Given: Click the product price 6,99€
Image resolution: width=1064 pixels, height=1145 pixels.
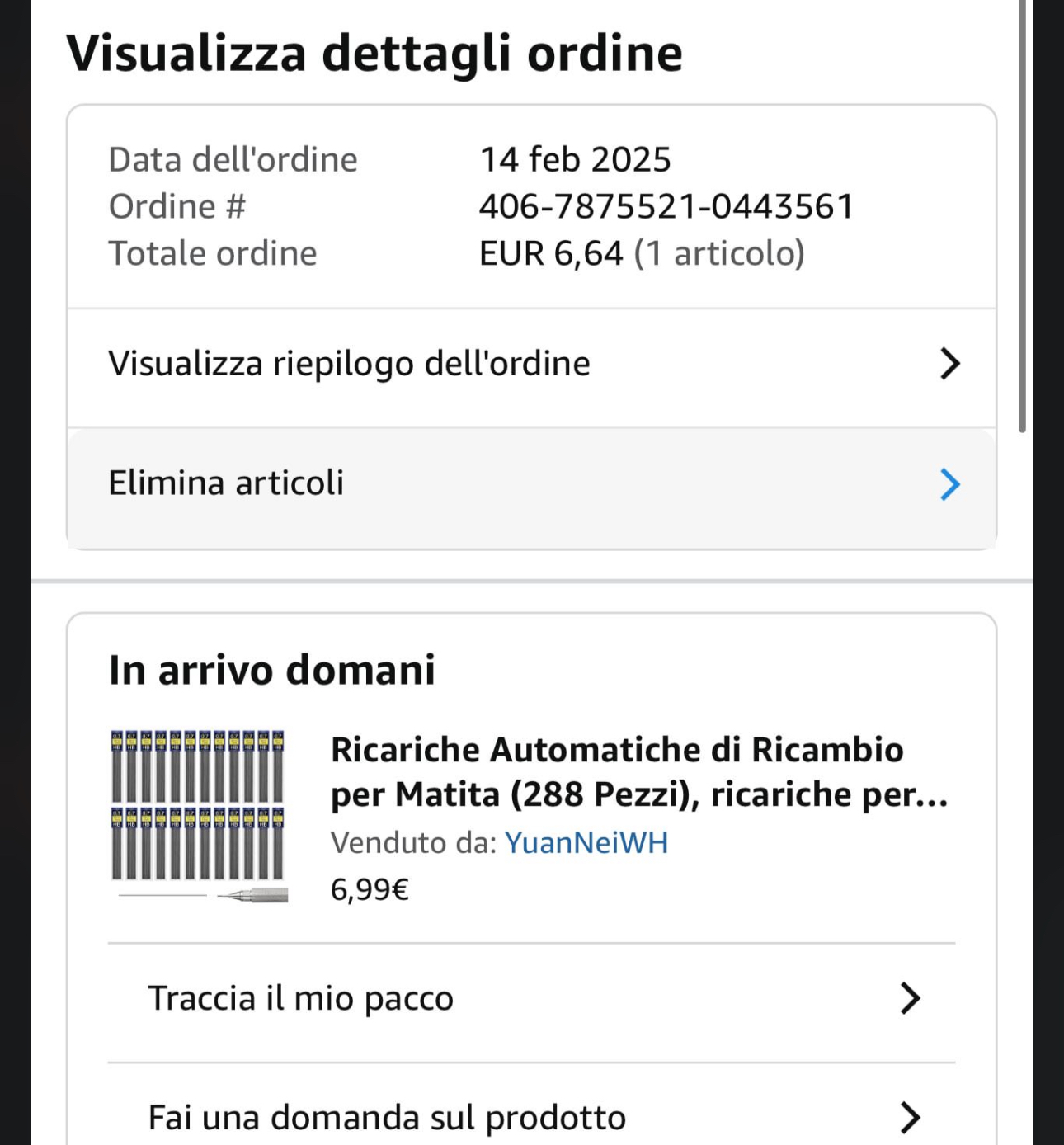Looking at the screenshot, I should (x=369, y=889).
